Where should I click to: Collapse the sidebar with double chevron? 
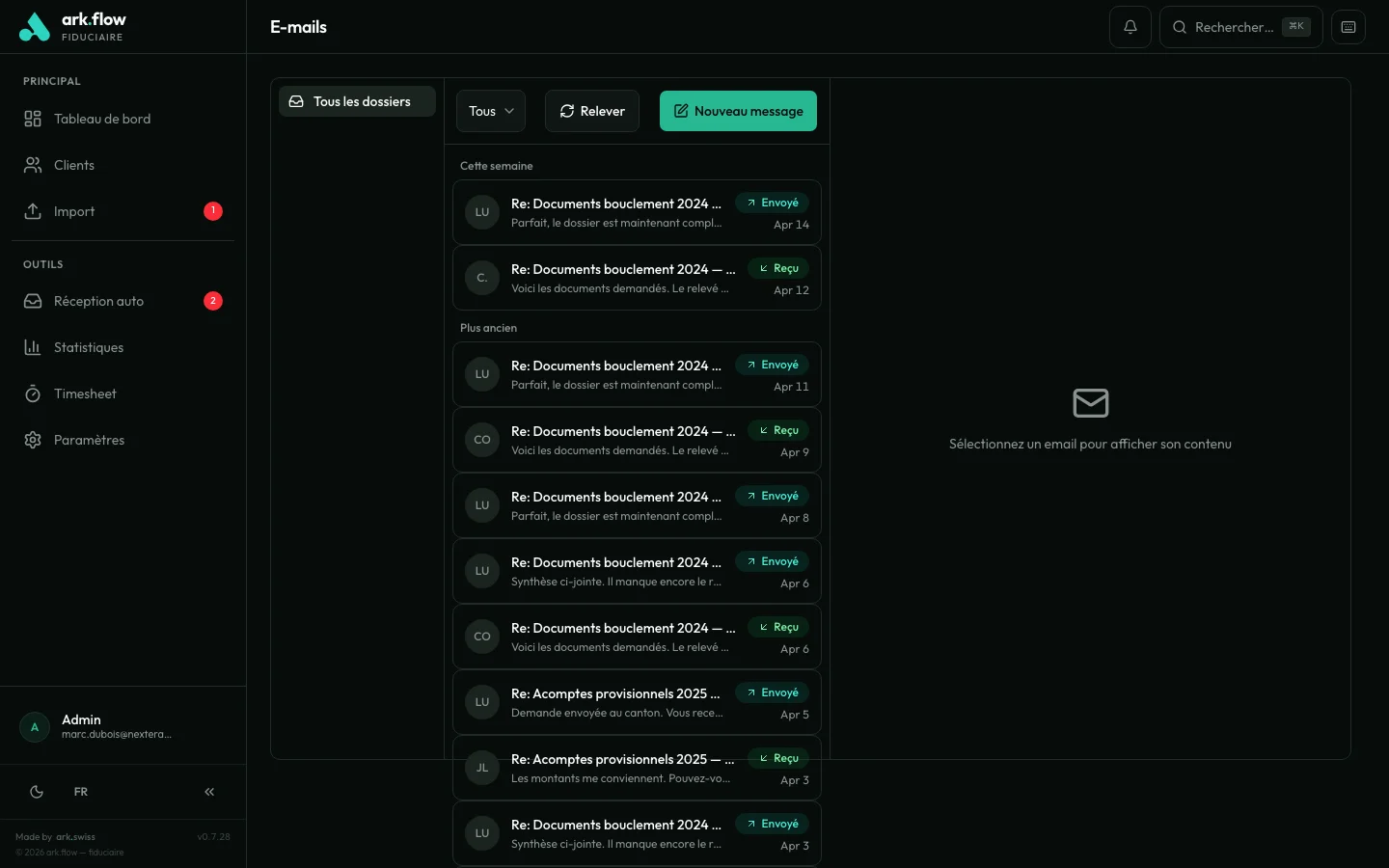coord(209,792)
